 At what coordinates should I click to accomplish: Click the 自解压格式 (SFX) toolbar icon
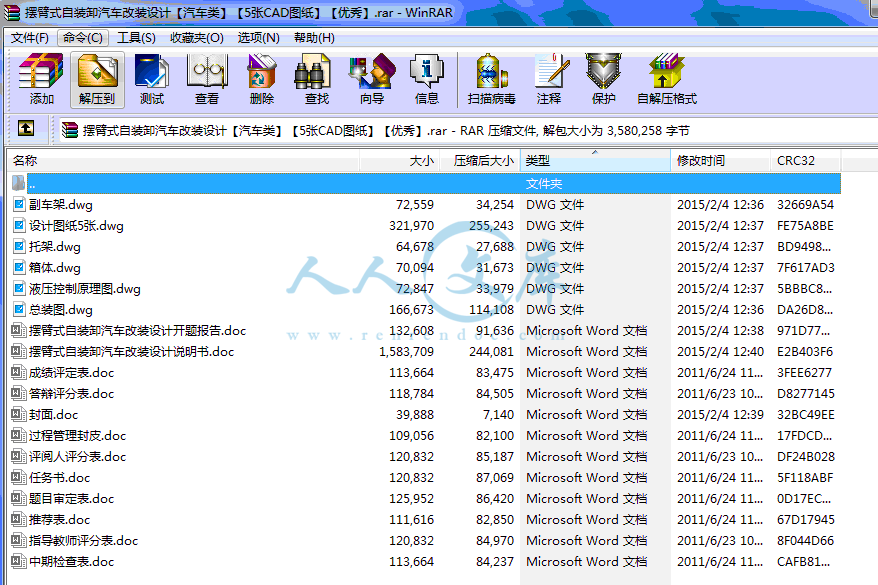[667, 79]
